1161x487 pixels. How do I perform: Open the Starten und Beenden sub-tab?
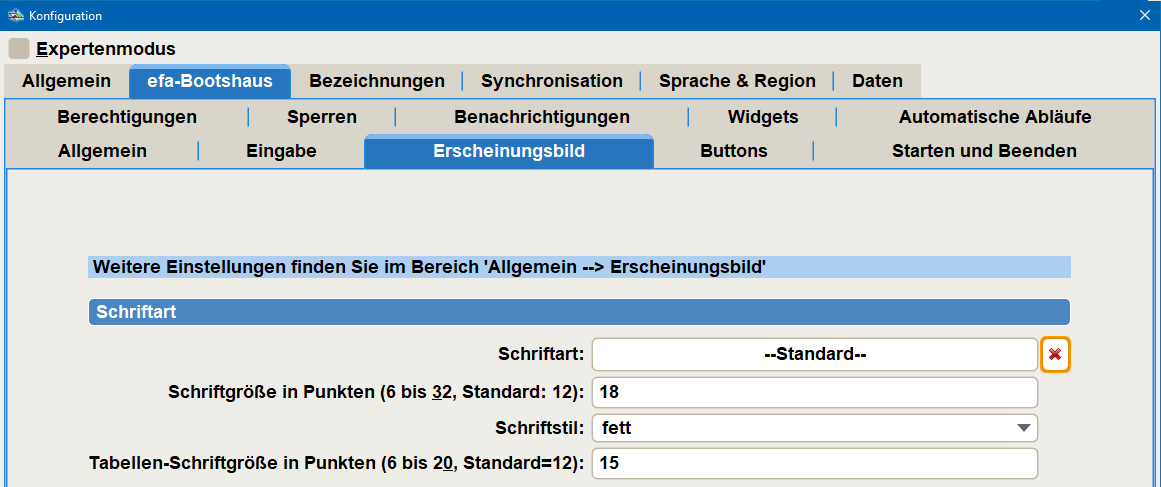tap(984, 152)
